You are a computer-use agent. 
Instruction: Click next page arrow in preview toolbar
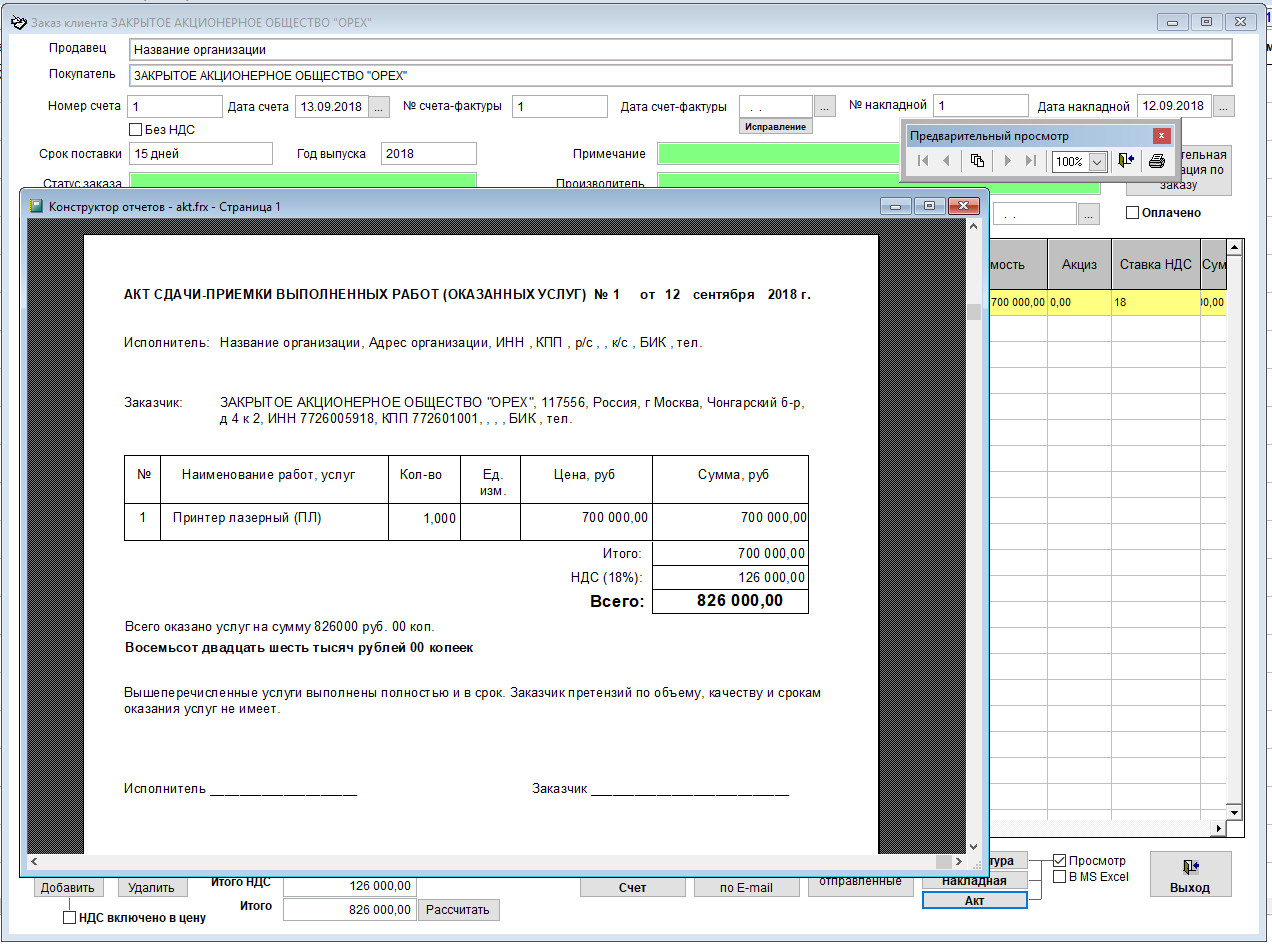click(x=1007, y=161)
